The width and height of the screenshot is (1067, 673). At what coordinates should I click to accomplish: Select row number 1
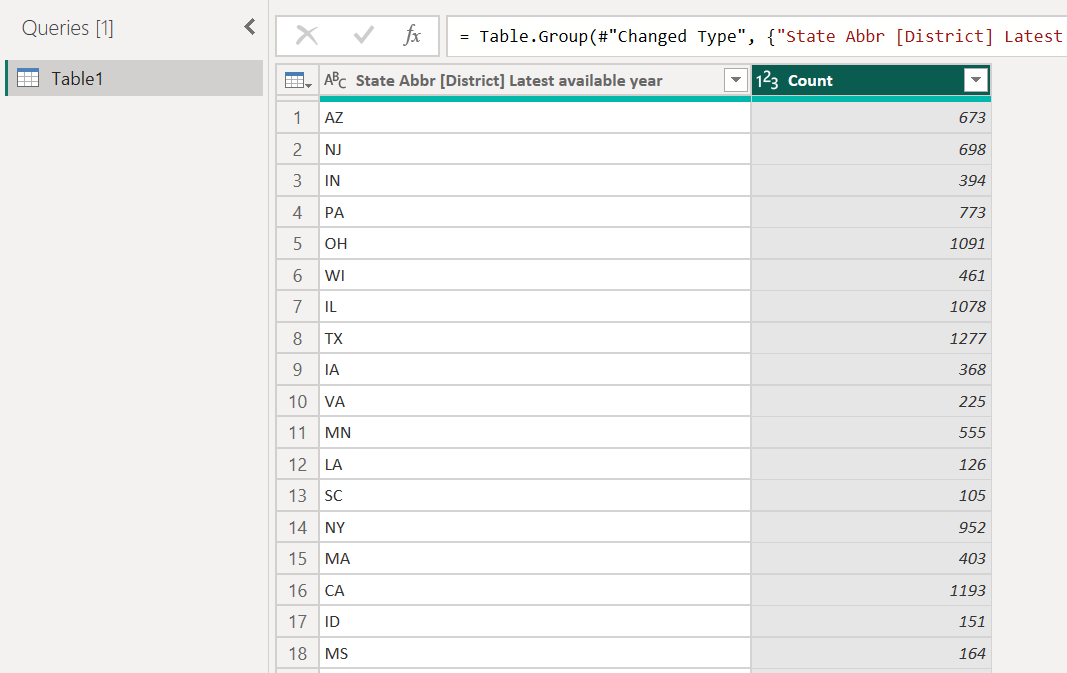(297, 117)
